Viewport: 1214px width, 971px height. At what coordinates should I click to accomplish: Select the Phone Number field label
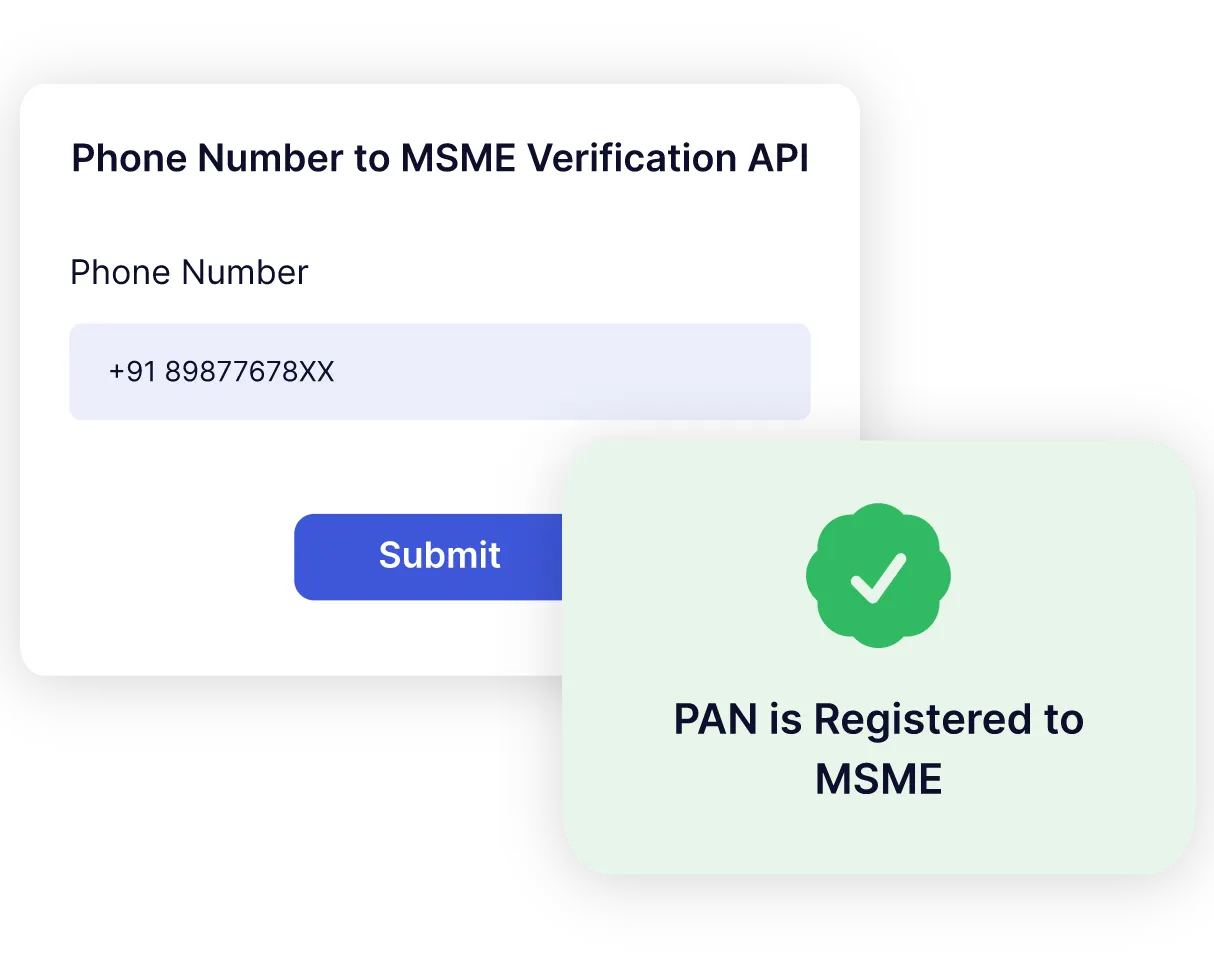[x=189, y=272]
